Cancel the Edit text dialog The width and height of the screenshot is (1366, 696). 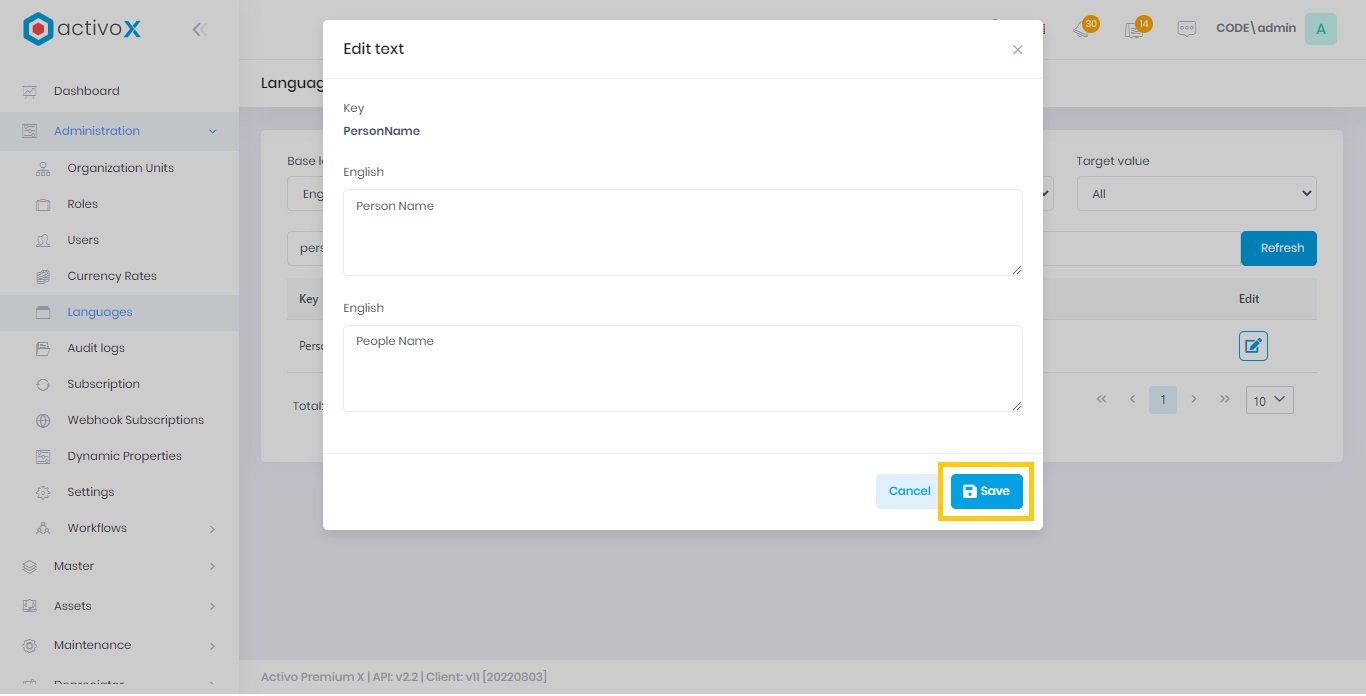(909, 491)
